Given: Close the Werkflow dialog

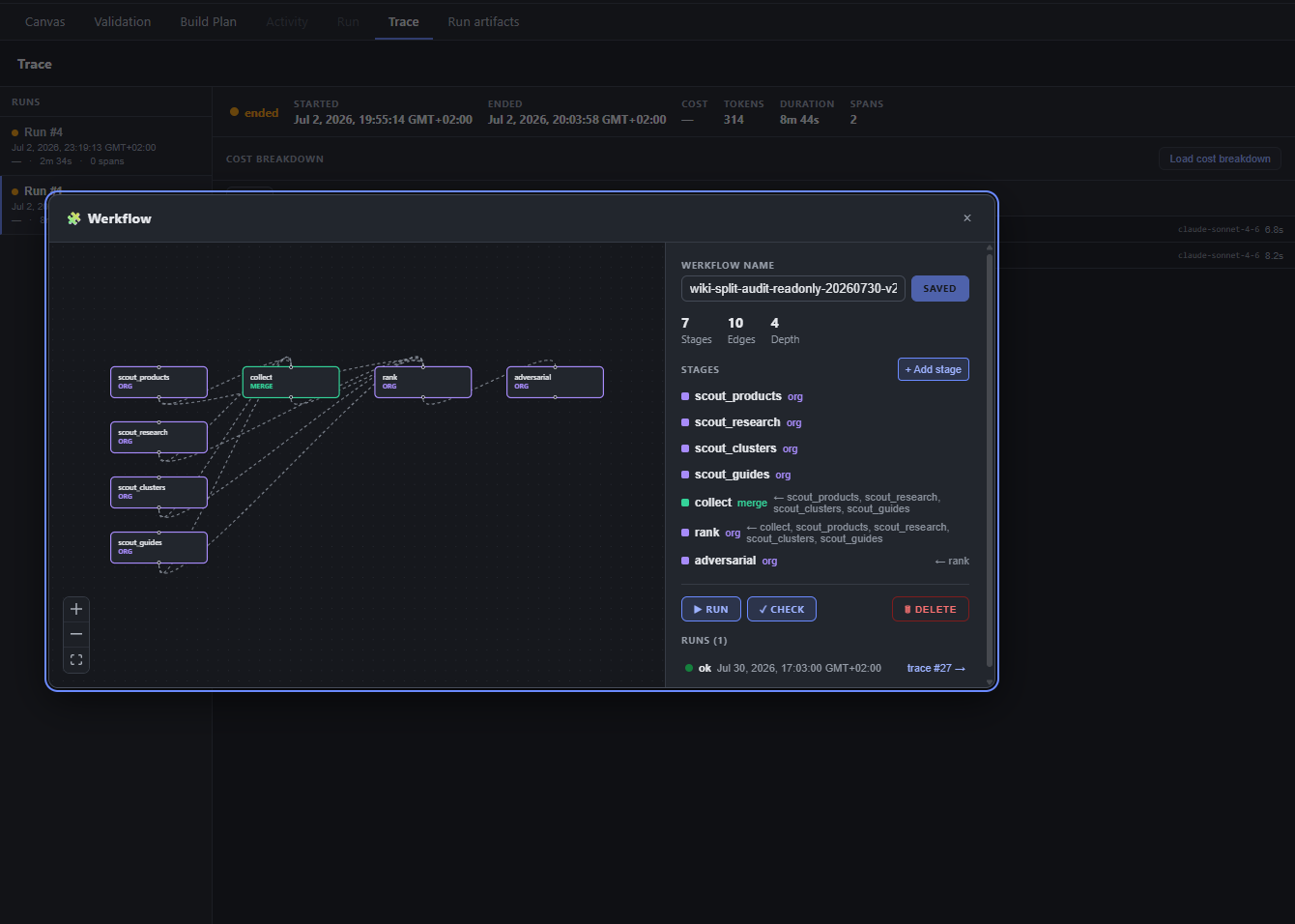Looking at the screenshot, I should (967, 218).
